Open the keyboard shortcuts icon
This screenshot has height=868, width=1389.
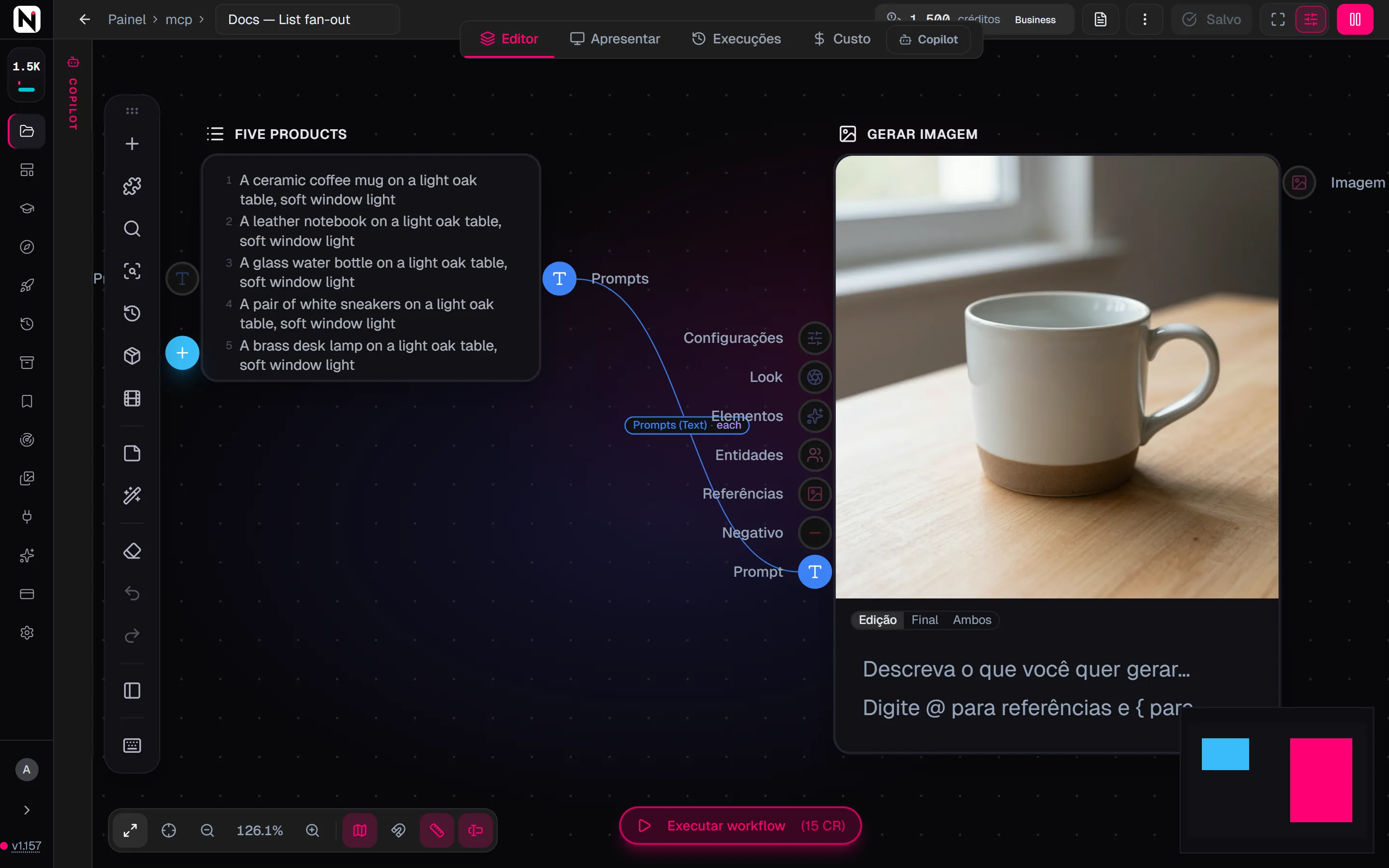click(132, 745)
